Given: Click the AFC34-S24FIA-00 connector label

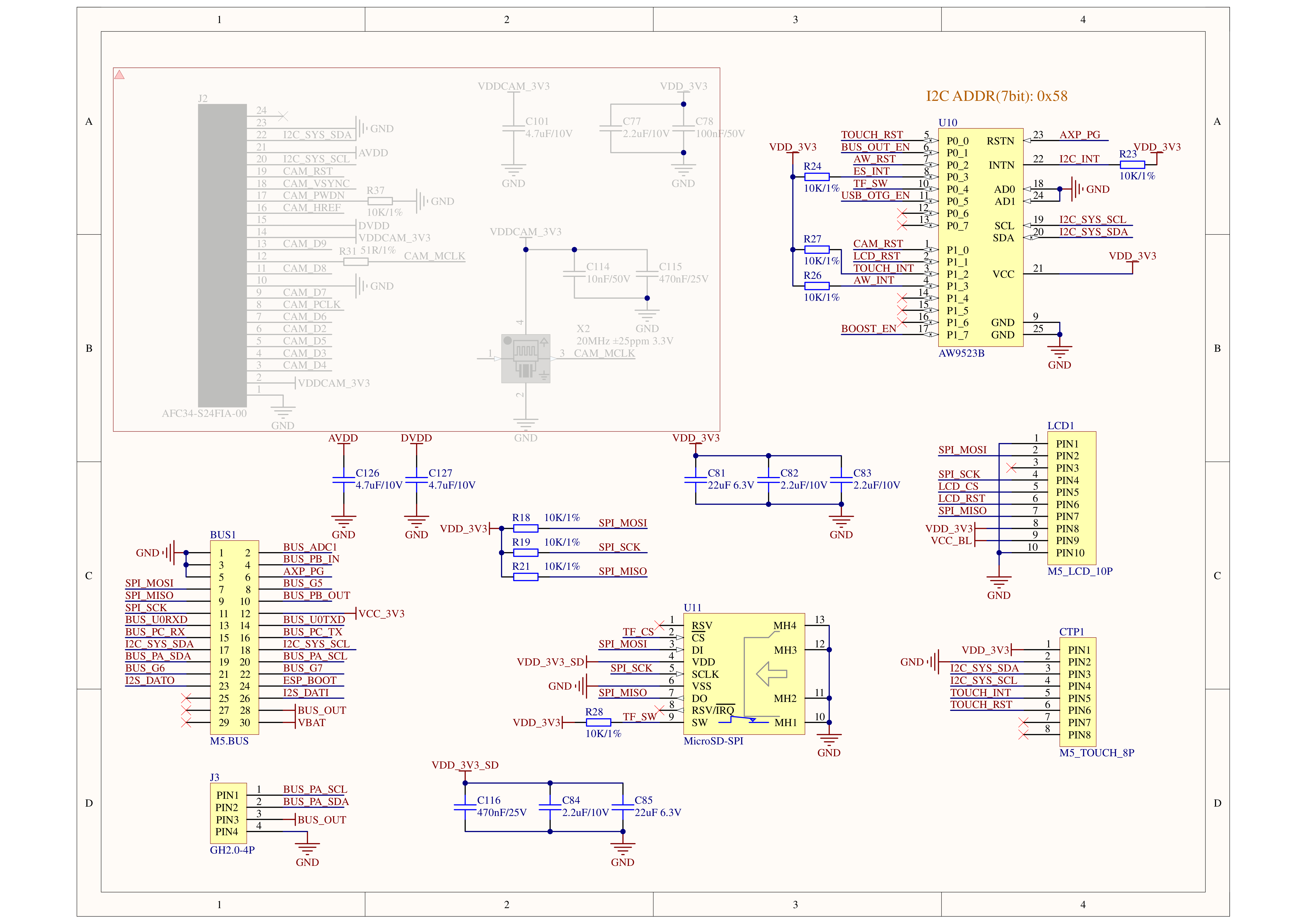Looking at the screenshot, I should pyautogui.click(x=204, y=413).
